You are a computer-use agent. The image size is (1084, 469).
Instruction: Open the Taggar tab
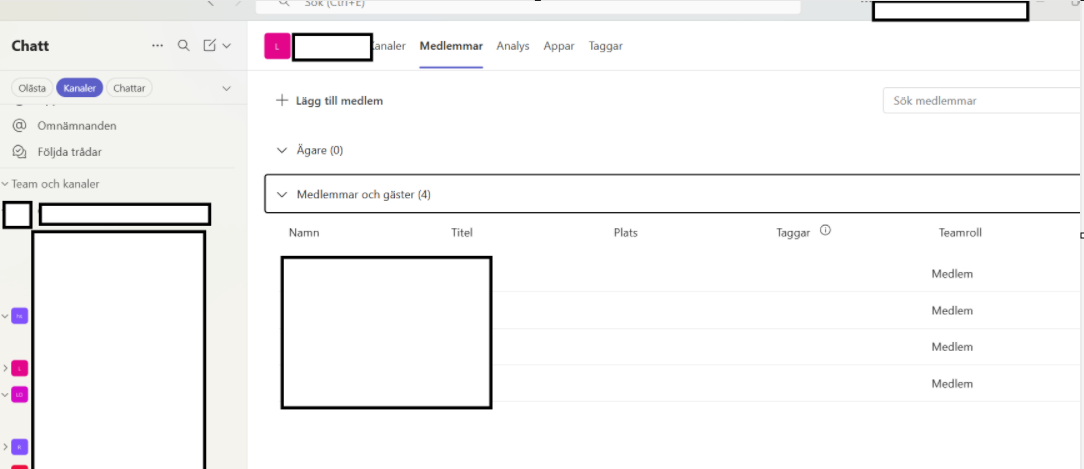(606, 46)
